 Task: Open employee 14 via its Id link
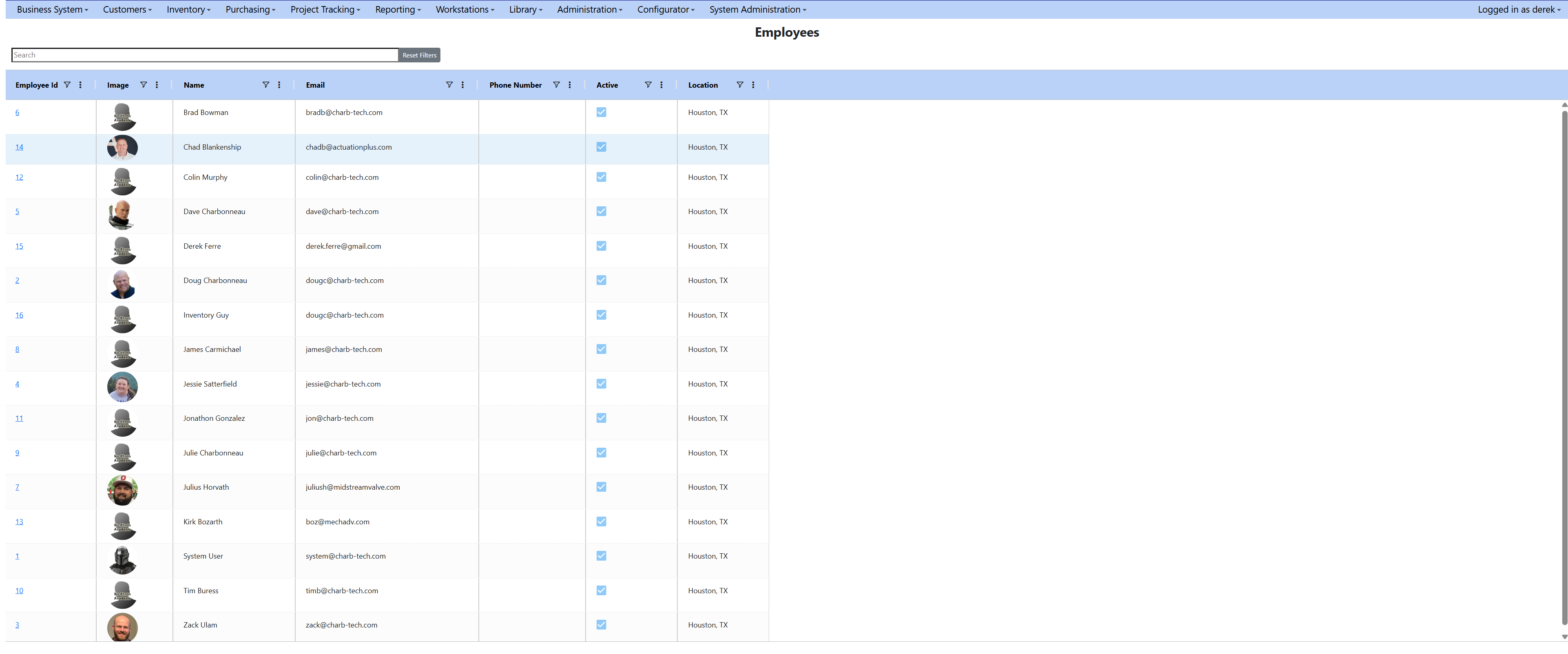(20, 147)
